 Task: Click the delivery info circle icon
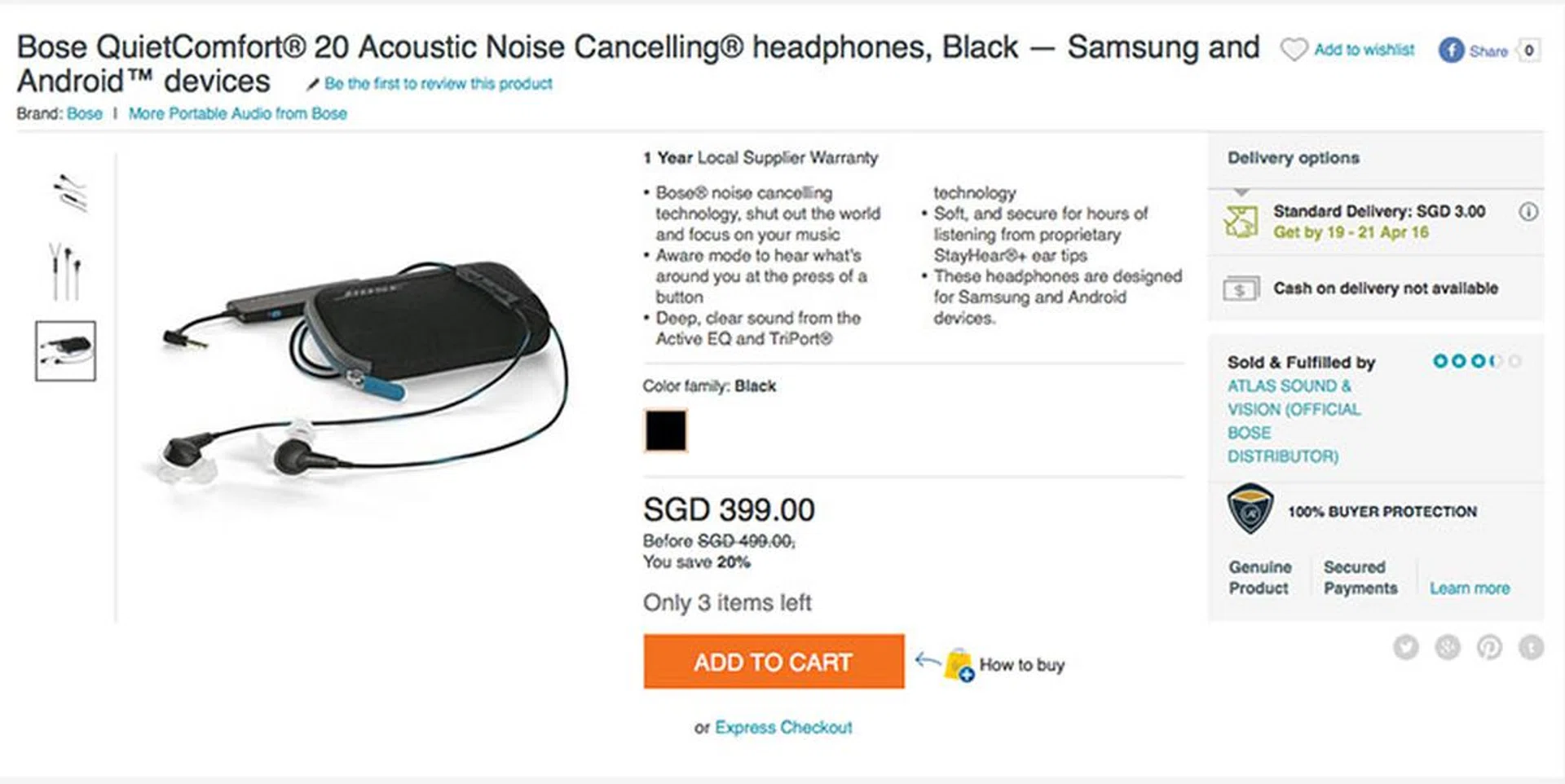coord(1528,212)
